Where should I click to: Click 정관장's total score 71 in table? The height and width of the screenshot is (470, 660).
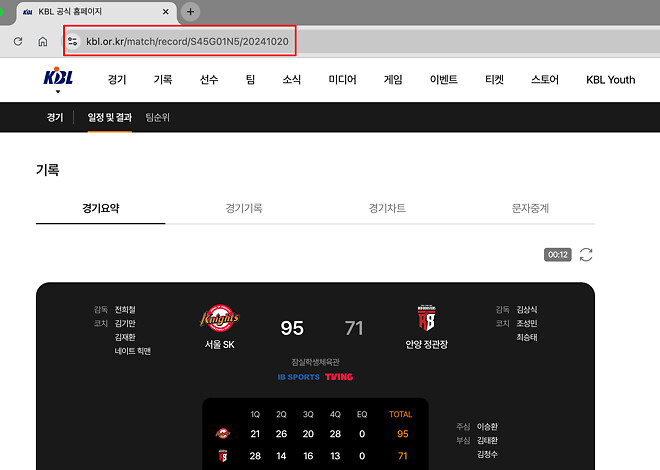[403, 456]
